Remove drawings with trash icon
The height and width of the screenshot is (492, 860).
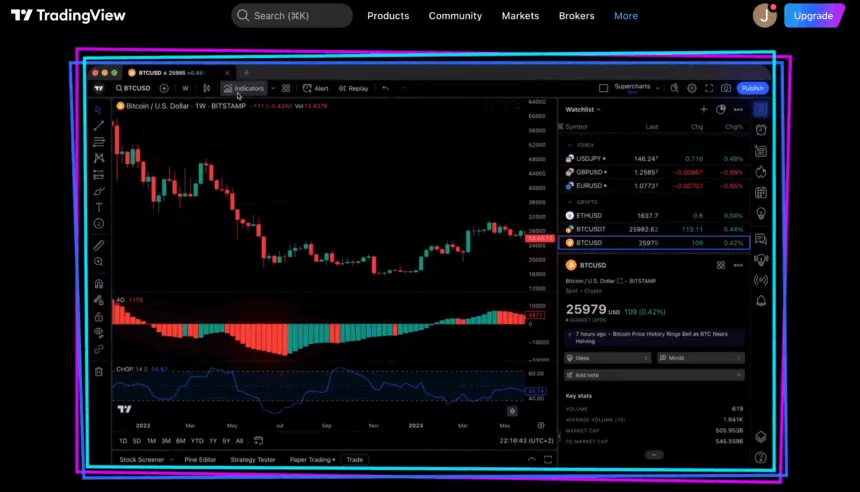point(99,372)
